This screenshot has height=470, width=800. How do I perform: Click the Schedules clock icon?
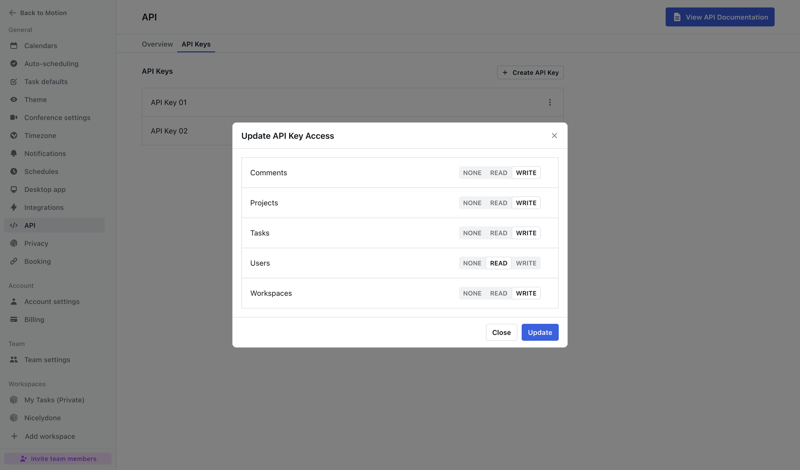14,171
